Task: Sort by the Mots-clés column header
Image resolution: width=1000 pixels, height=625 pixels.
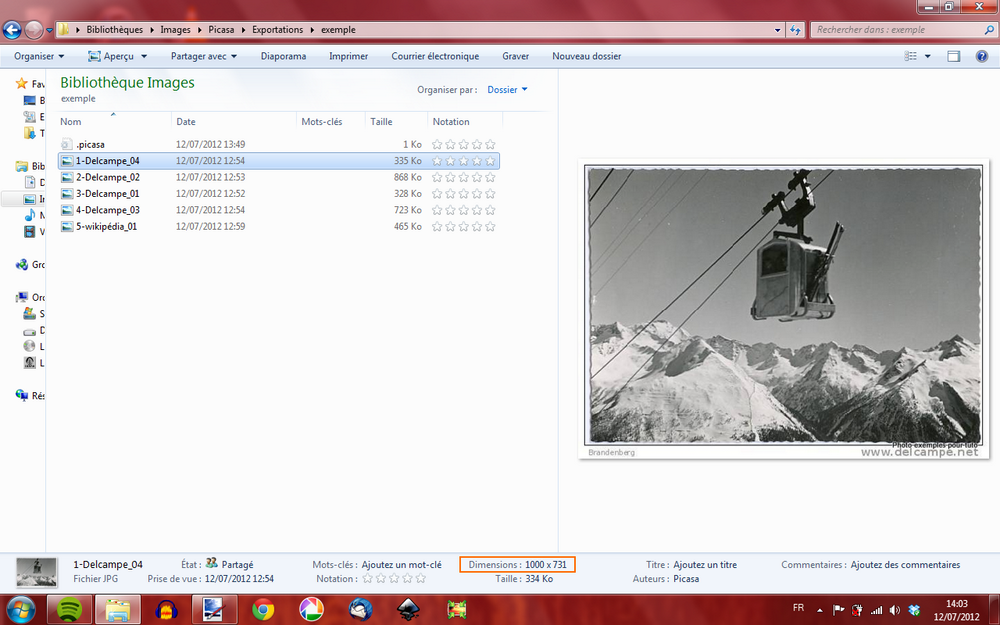Action: (x=330, y=121)
